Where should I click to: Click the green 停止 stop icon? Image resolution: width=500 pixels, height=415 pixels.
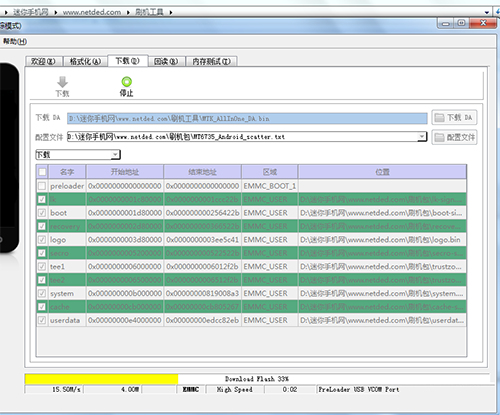(126, 82)
